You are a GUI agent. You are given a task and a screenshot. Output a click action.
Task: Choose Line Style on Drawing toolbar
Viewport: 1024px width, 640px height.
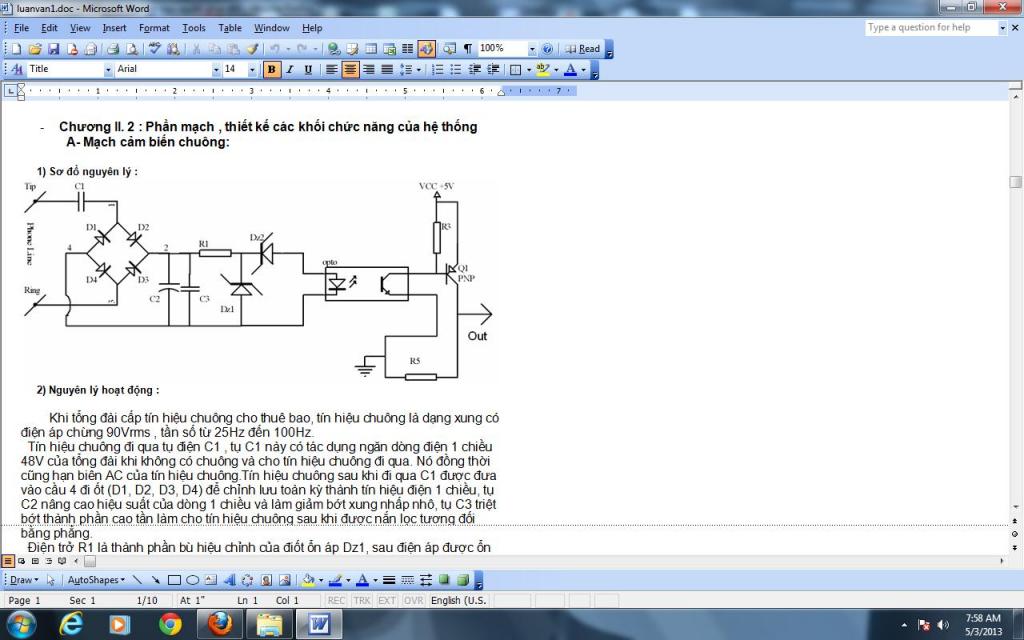point(389,580)
